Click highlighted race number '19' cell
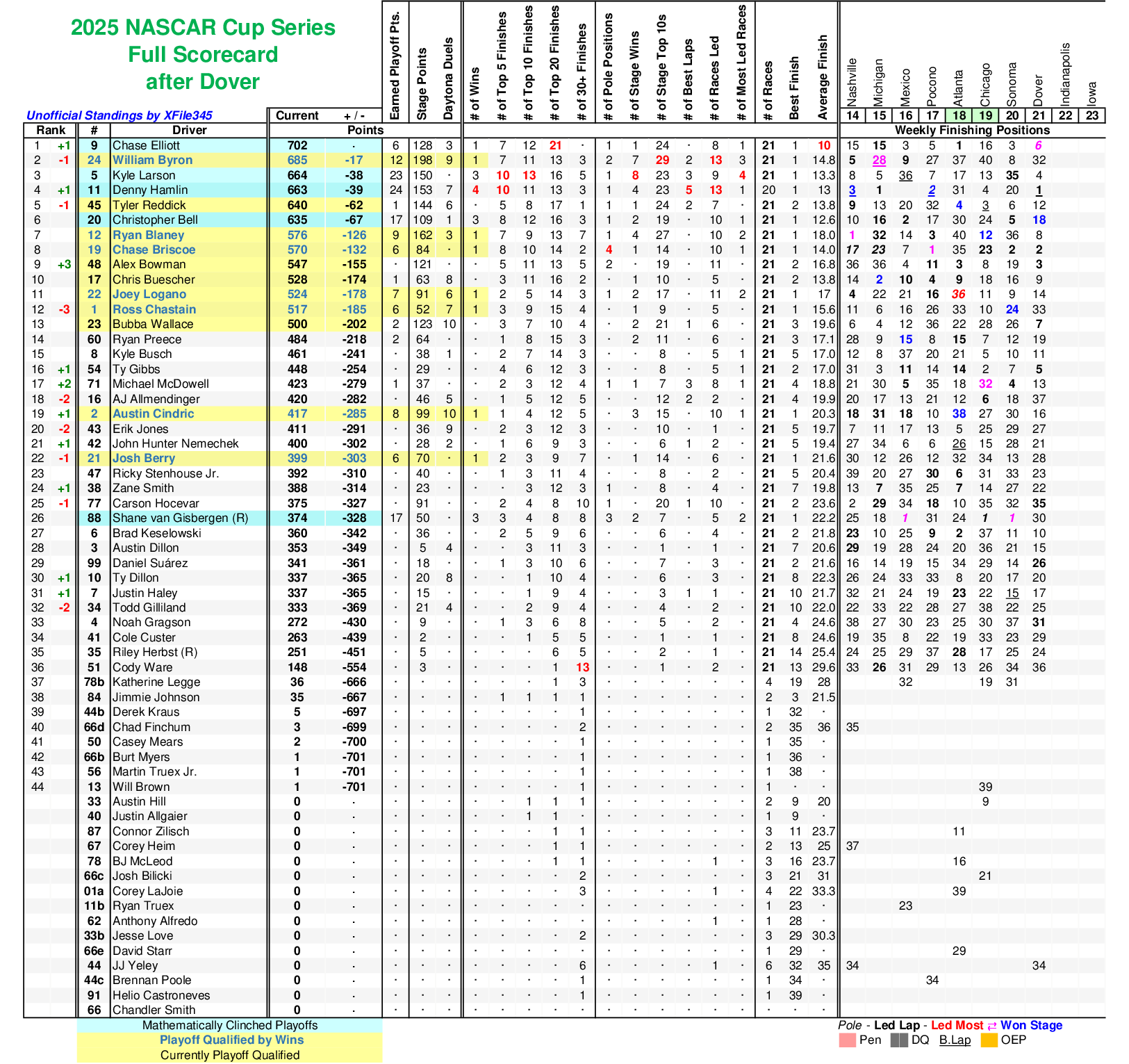The height and width of the screenshot is (1064, 1129). (x=985, y=115)
